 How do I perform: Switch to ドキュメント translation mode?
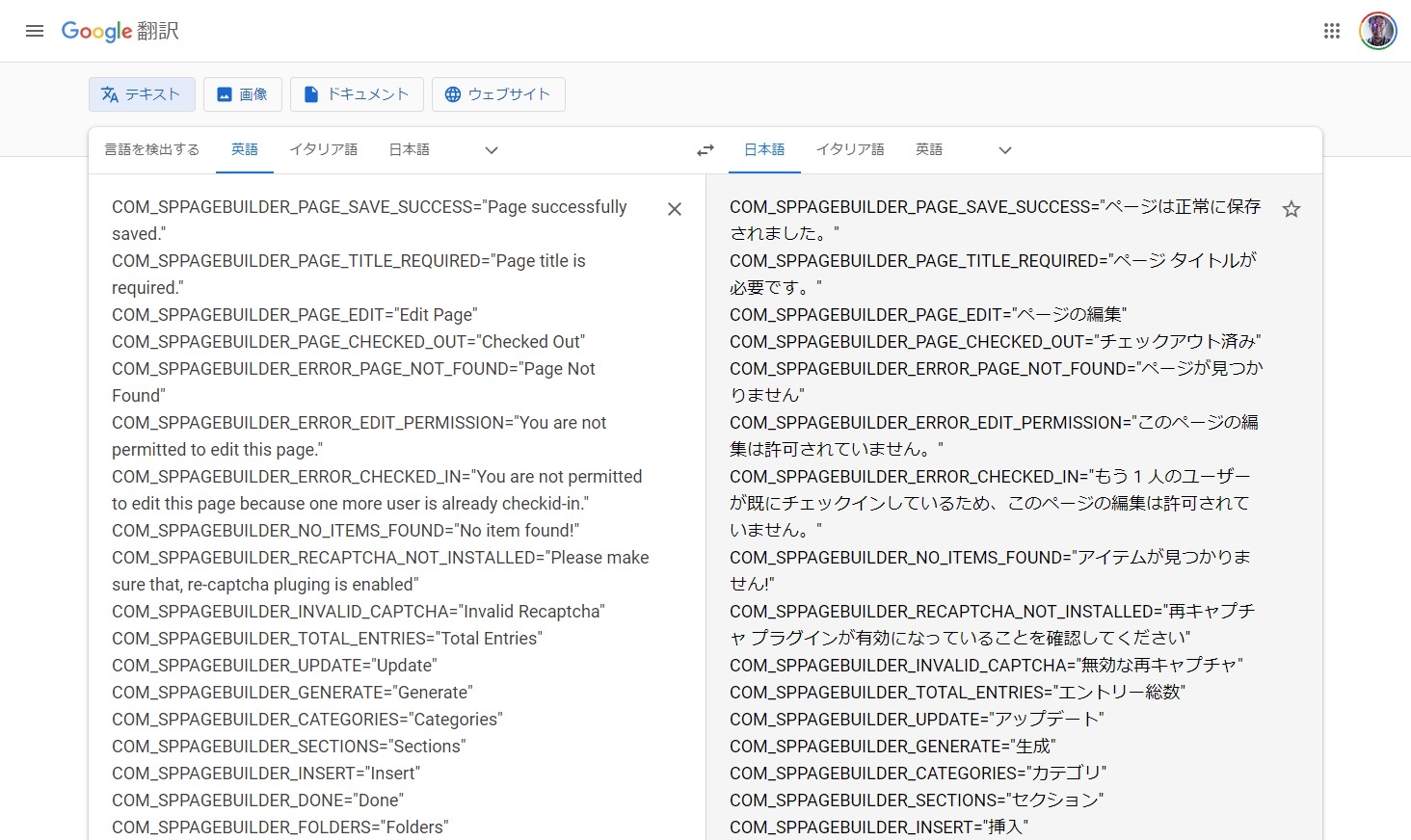point(357,94)
